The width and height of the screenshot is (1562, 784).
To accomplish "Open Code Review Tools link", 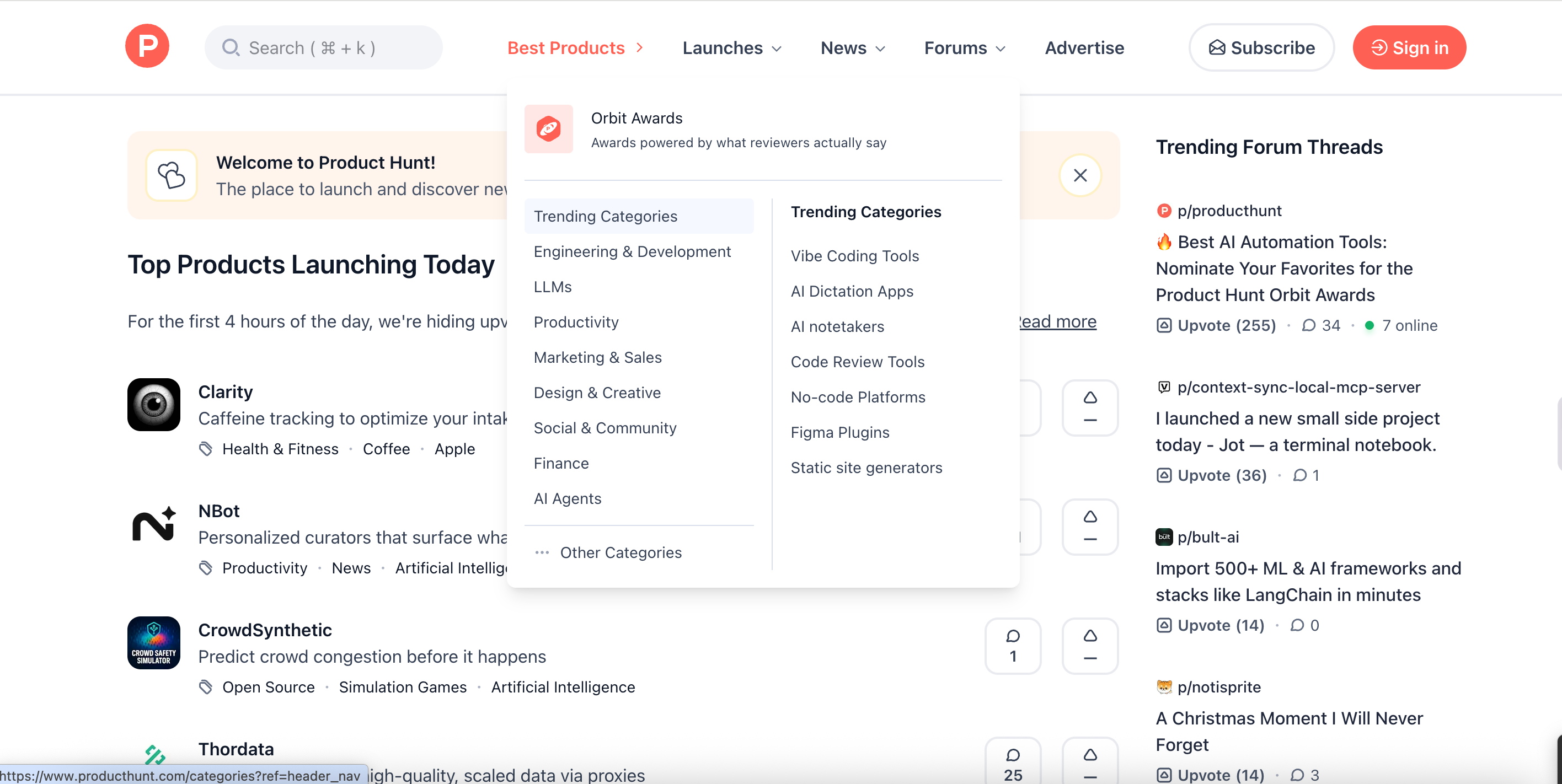I will [x=858, y=362].
